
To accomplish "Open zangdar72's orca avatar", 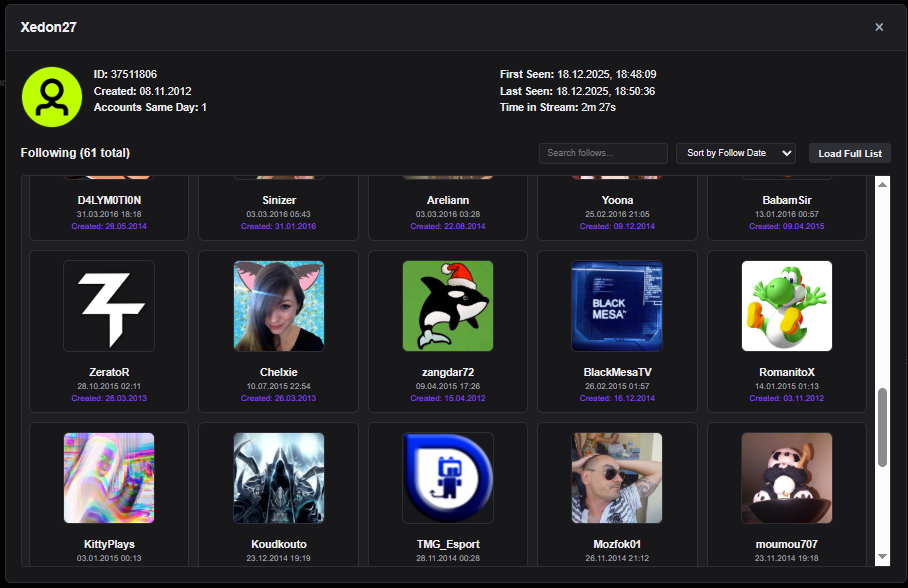I will (x=448, y=306).
